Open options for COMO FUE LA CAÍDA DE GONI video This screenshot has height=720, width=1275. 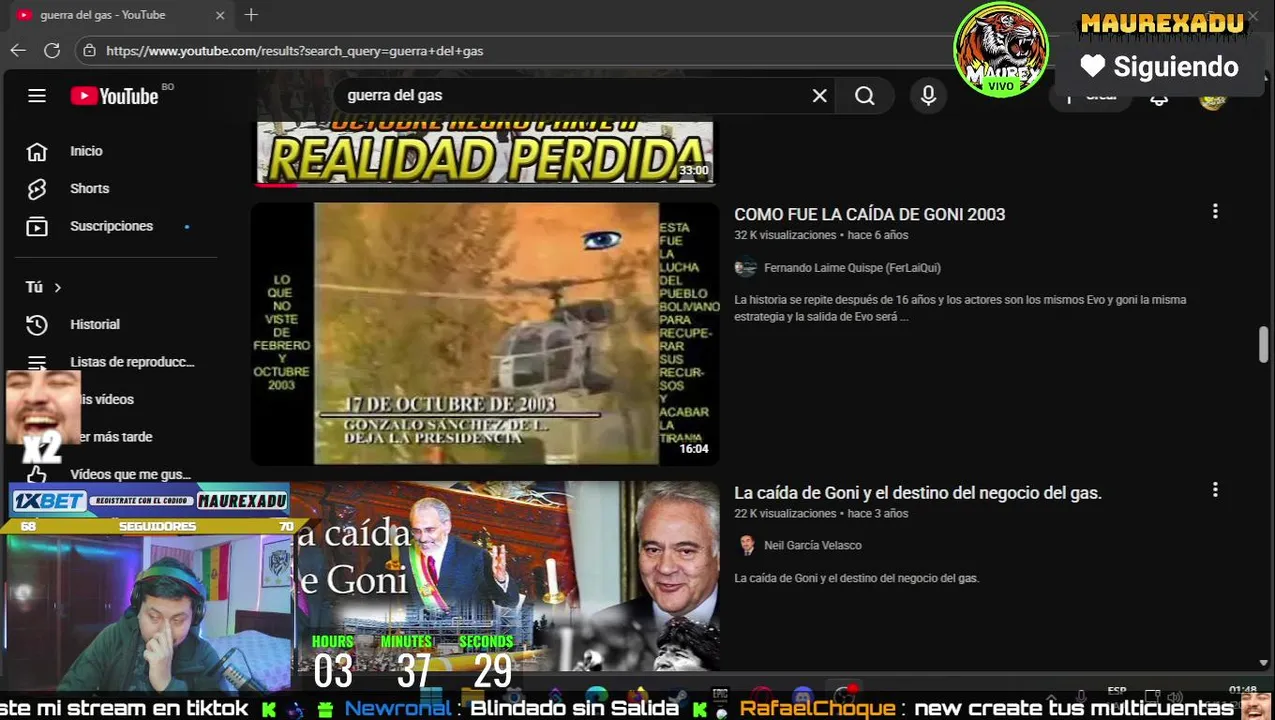[1215, 212]
